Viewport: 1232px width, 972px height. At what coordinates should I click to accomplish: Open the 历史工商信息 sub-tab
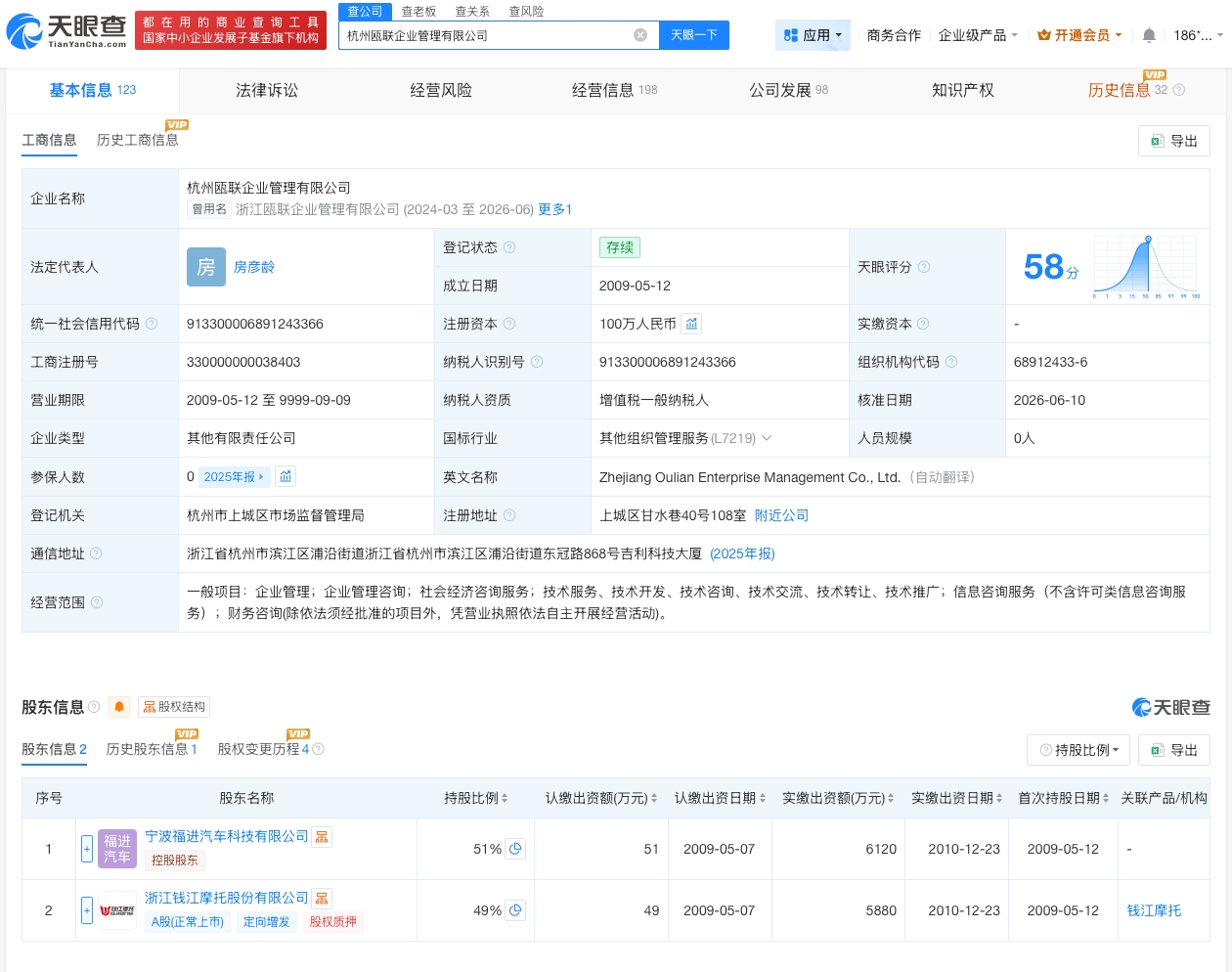(138, 140)
